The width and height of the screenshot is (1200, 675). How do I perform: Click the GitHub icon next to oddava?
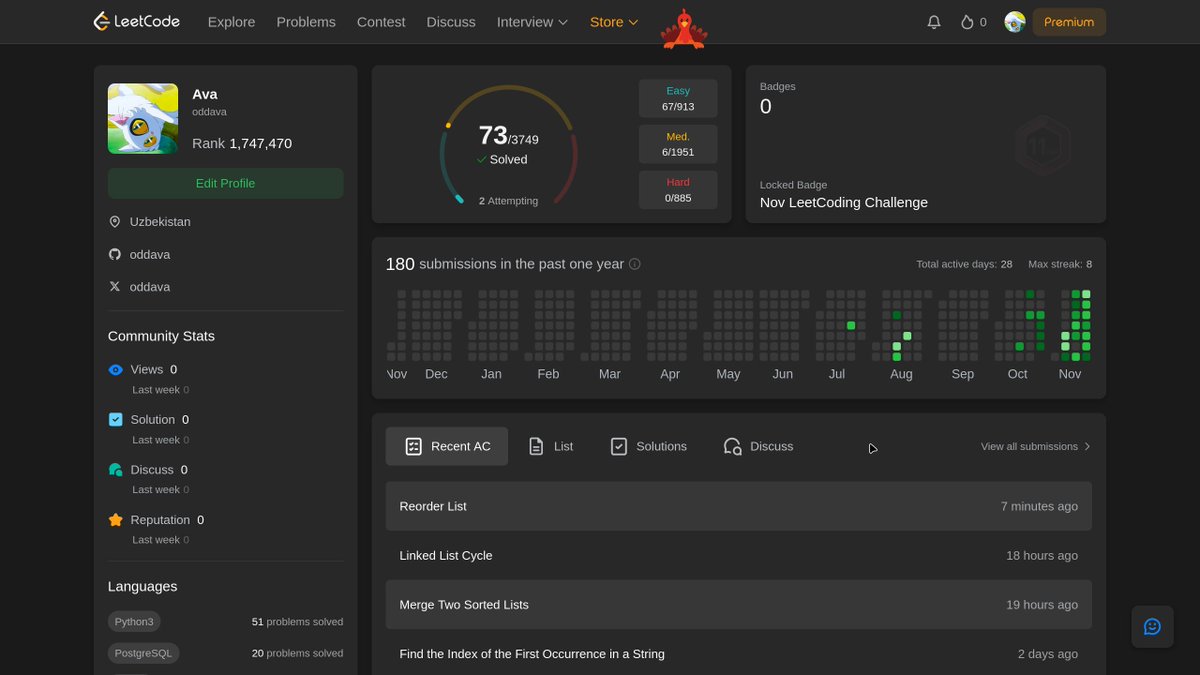115,255
